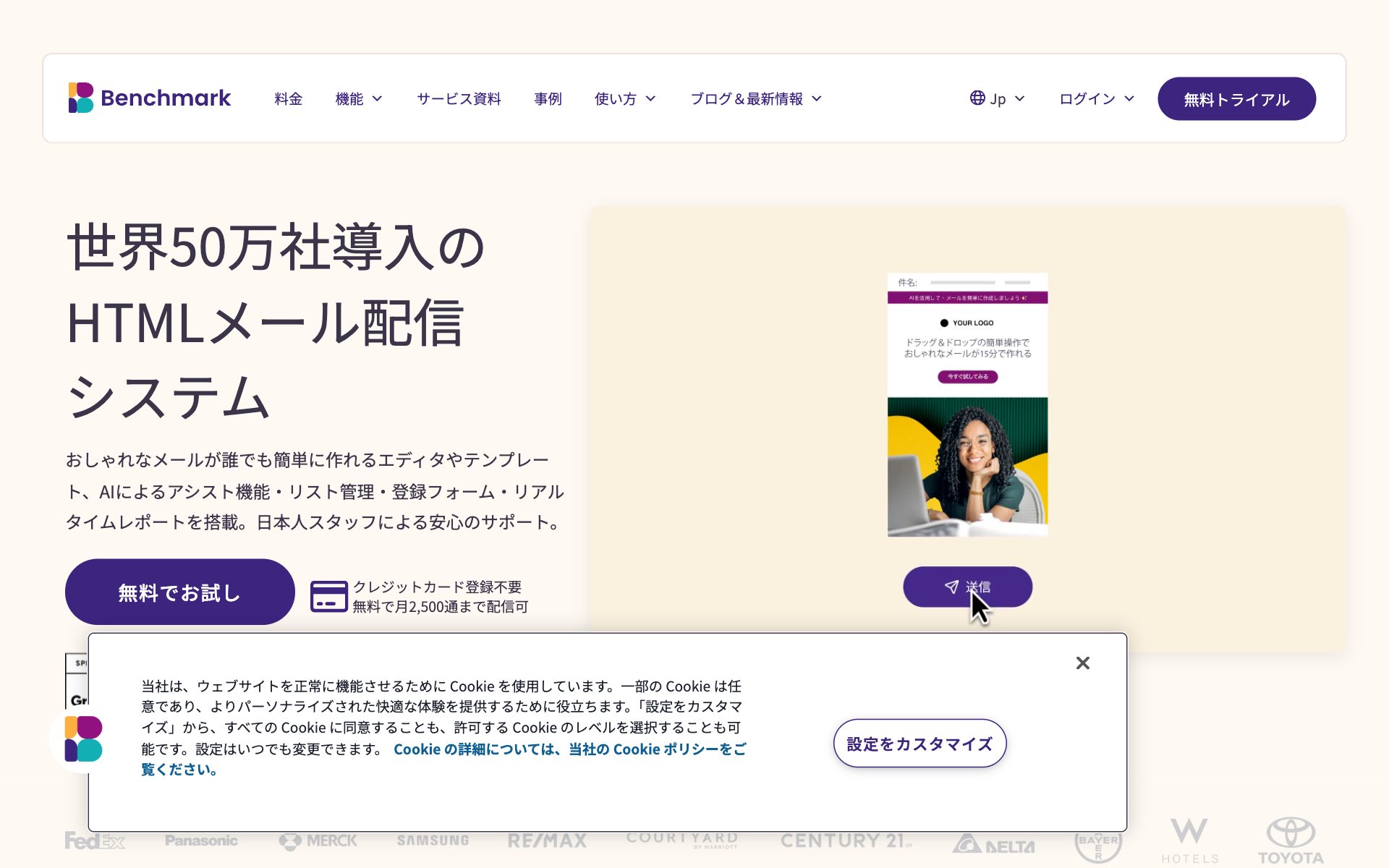Open the サービス資料 menu item
The height and width of the screenshot is (868, 1389).
click(x=459, y=98)
